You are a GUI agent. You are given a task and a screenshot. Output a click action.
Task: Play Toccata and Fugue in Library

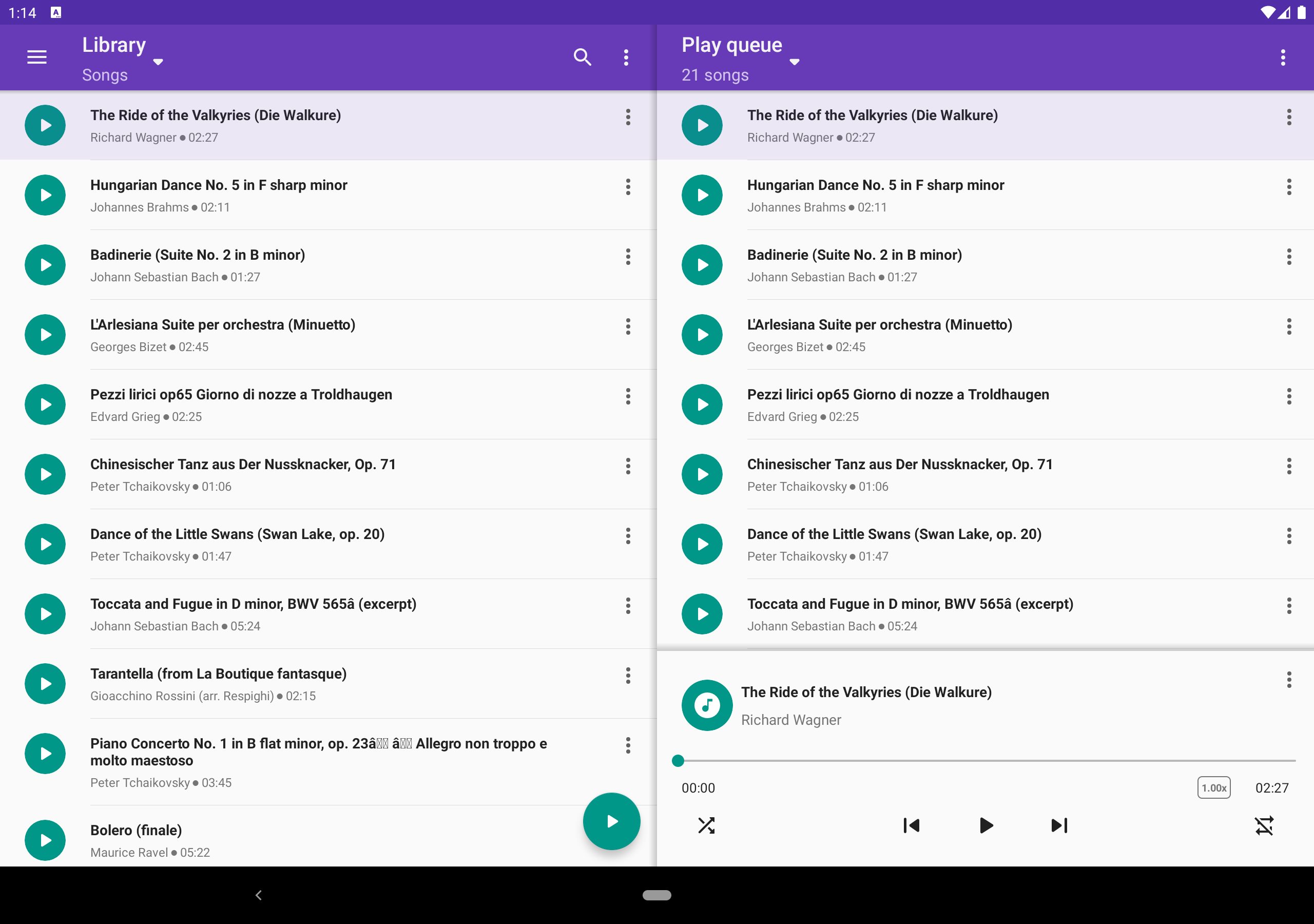click(x=45, y=614)
